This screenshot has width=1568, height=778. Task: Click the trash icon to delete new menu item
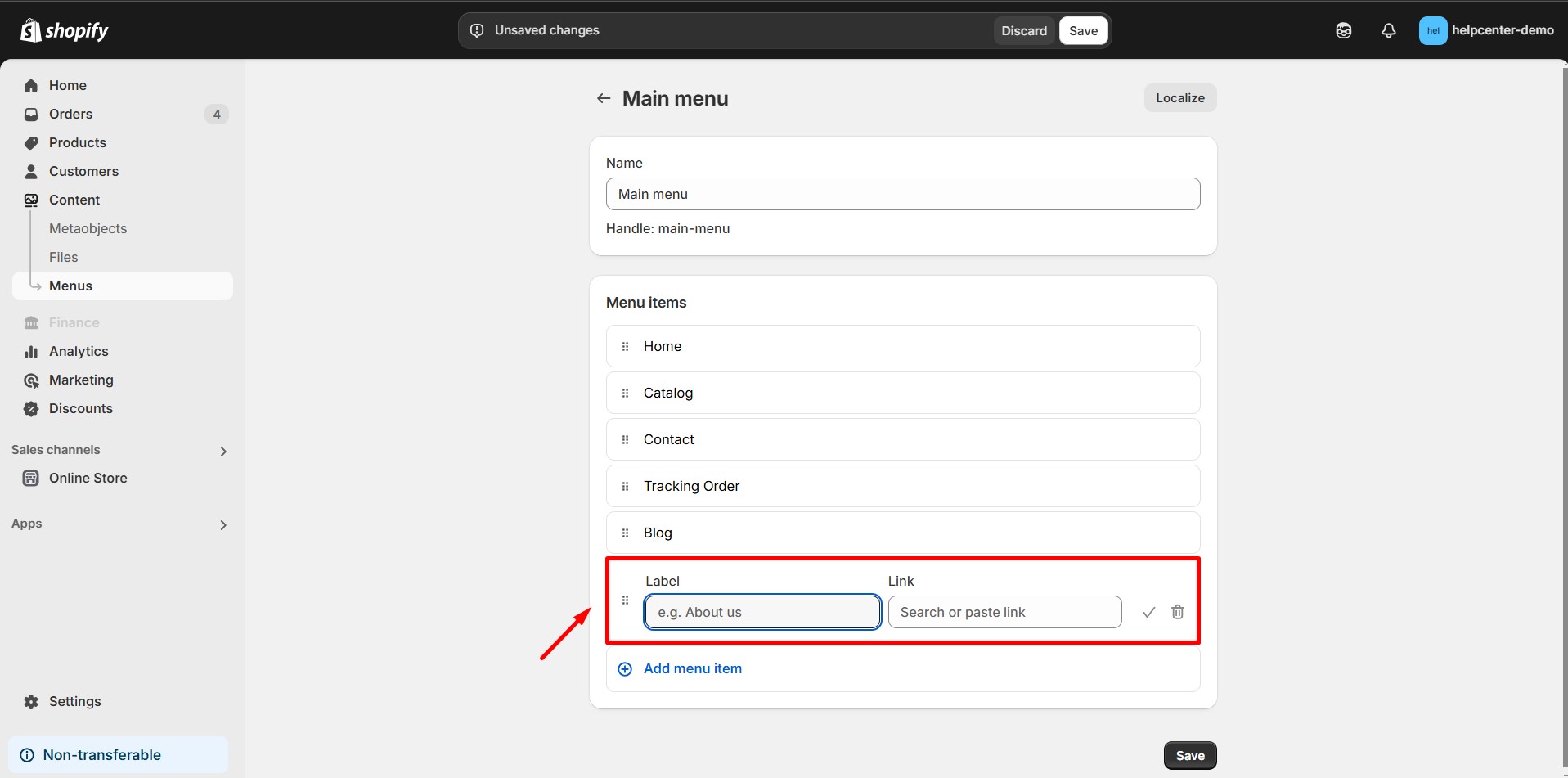1177,612
